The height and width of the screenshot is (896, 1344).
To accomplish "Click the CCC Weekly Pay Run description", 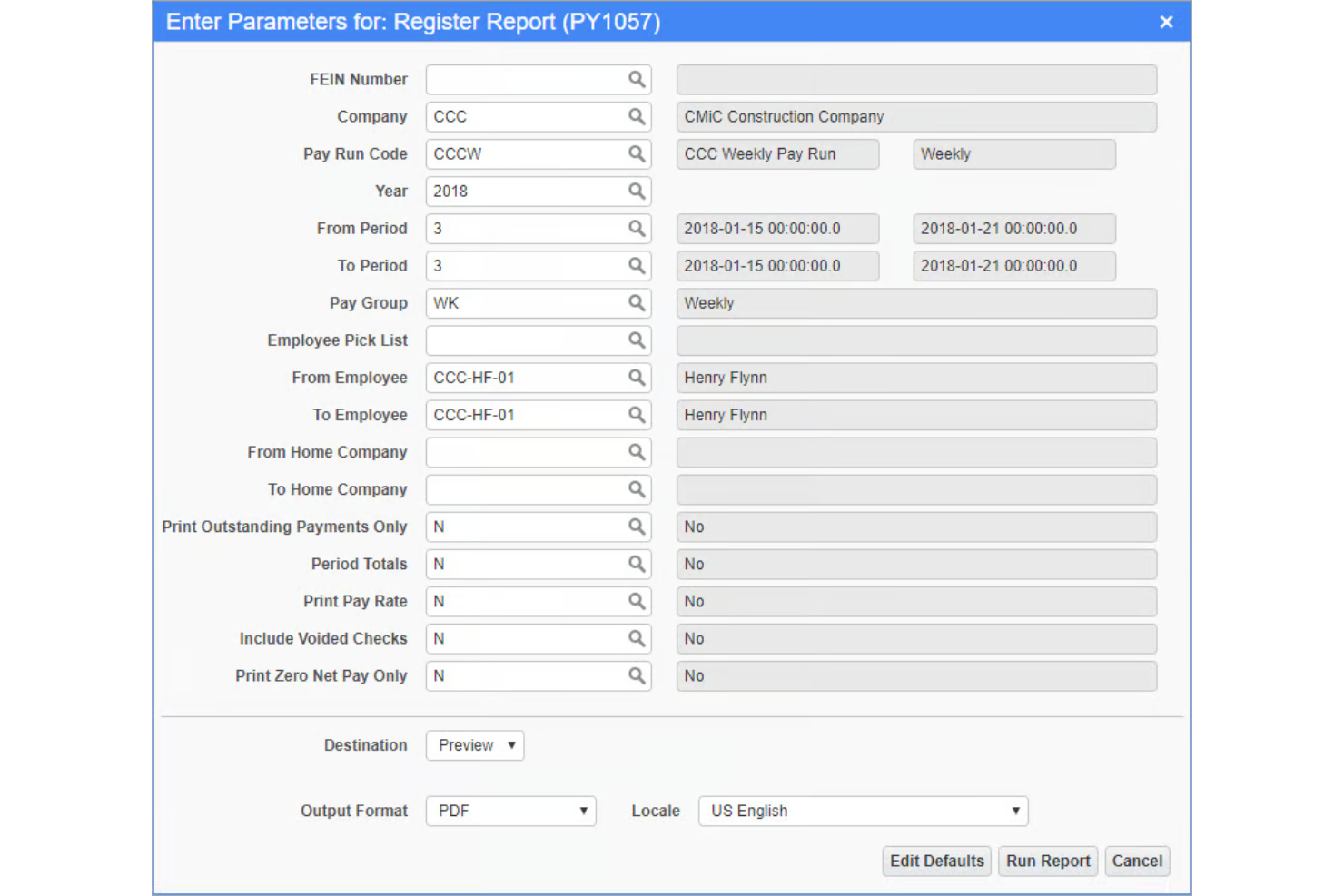I will [777, 154].
